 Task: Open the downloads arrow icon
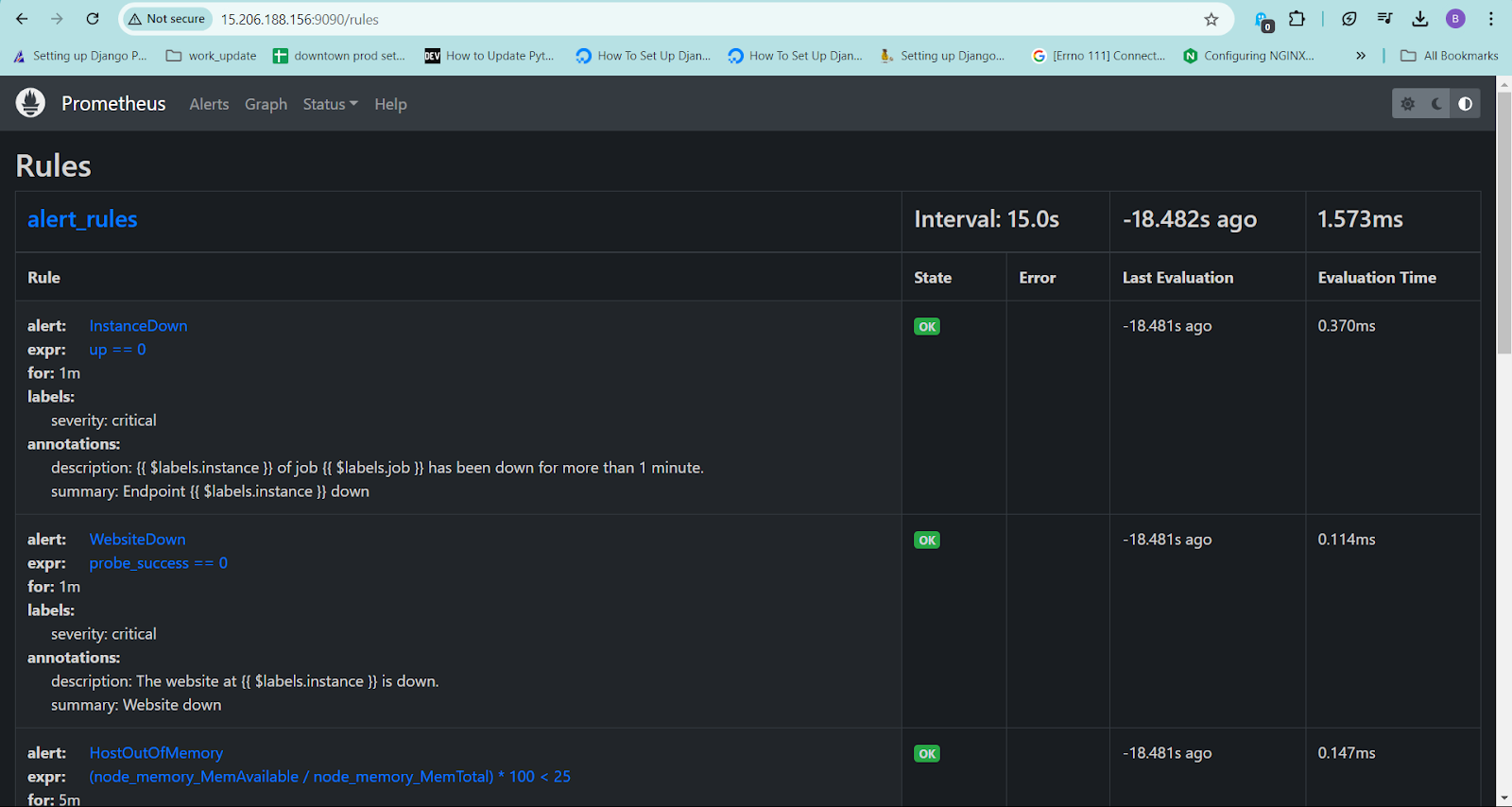coord(1420,19)
